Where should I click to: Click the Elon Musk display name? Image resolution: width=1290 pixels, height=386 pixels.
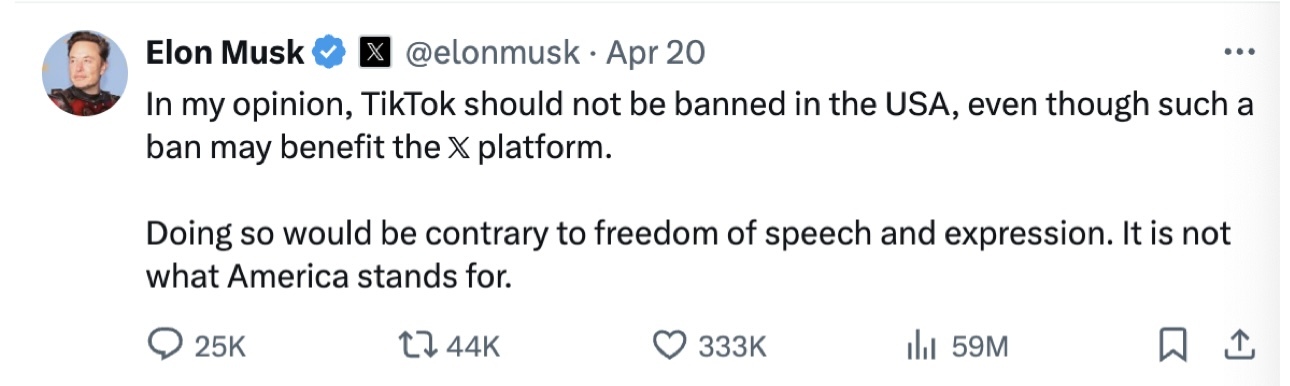click(x=224, y=52)
